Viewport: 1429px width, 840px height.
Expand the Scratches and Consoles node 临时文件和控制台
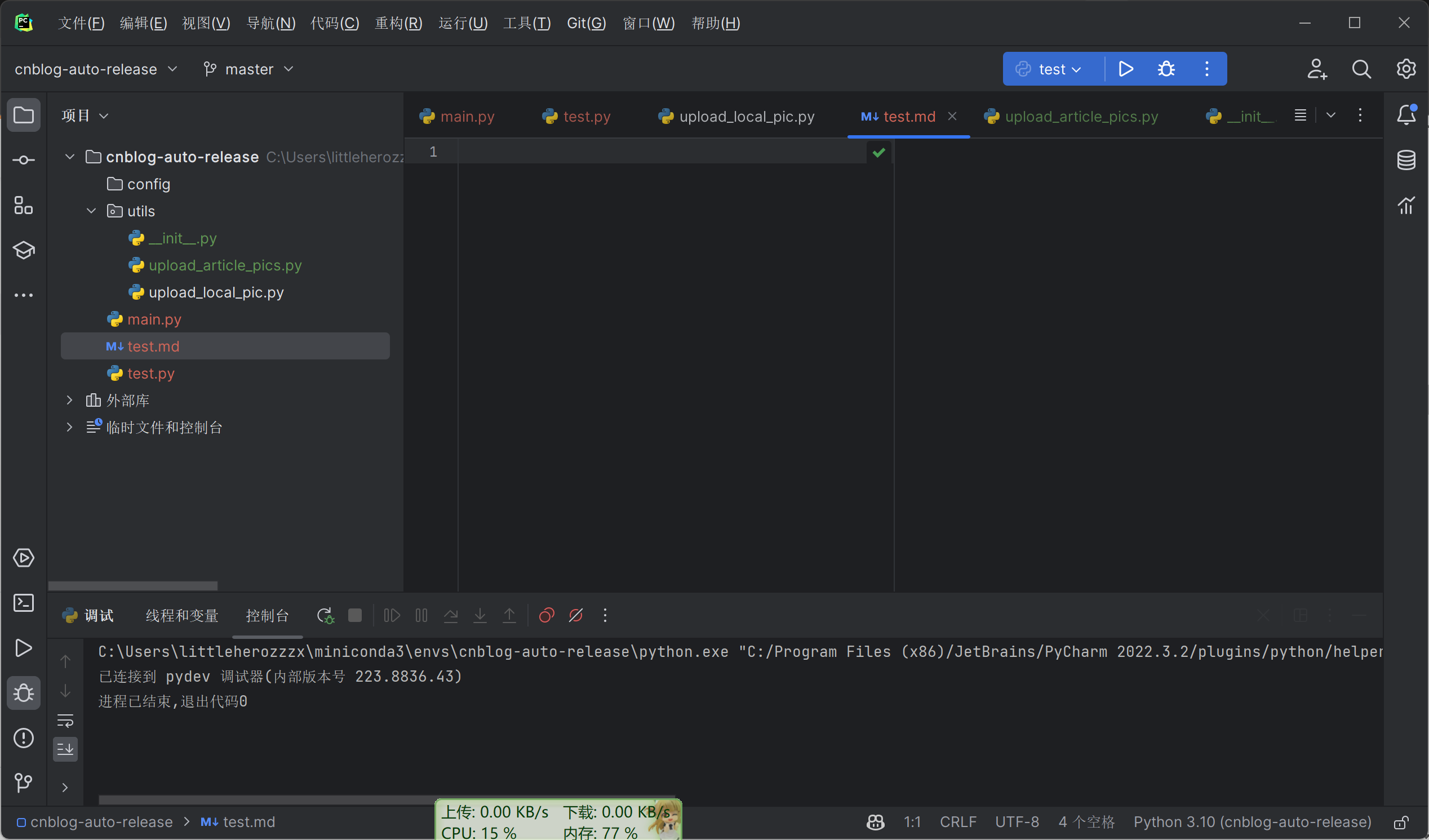tap(70, 427)
